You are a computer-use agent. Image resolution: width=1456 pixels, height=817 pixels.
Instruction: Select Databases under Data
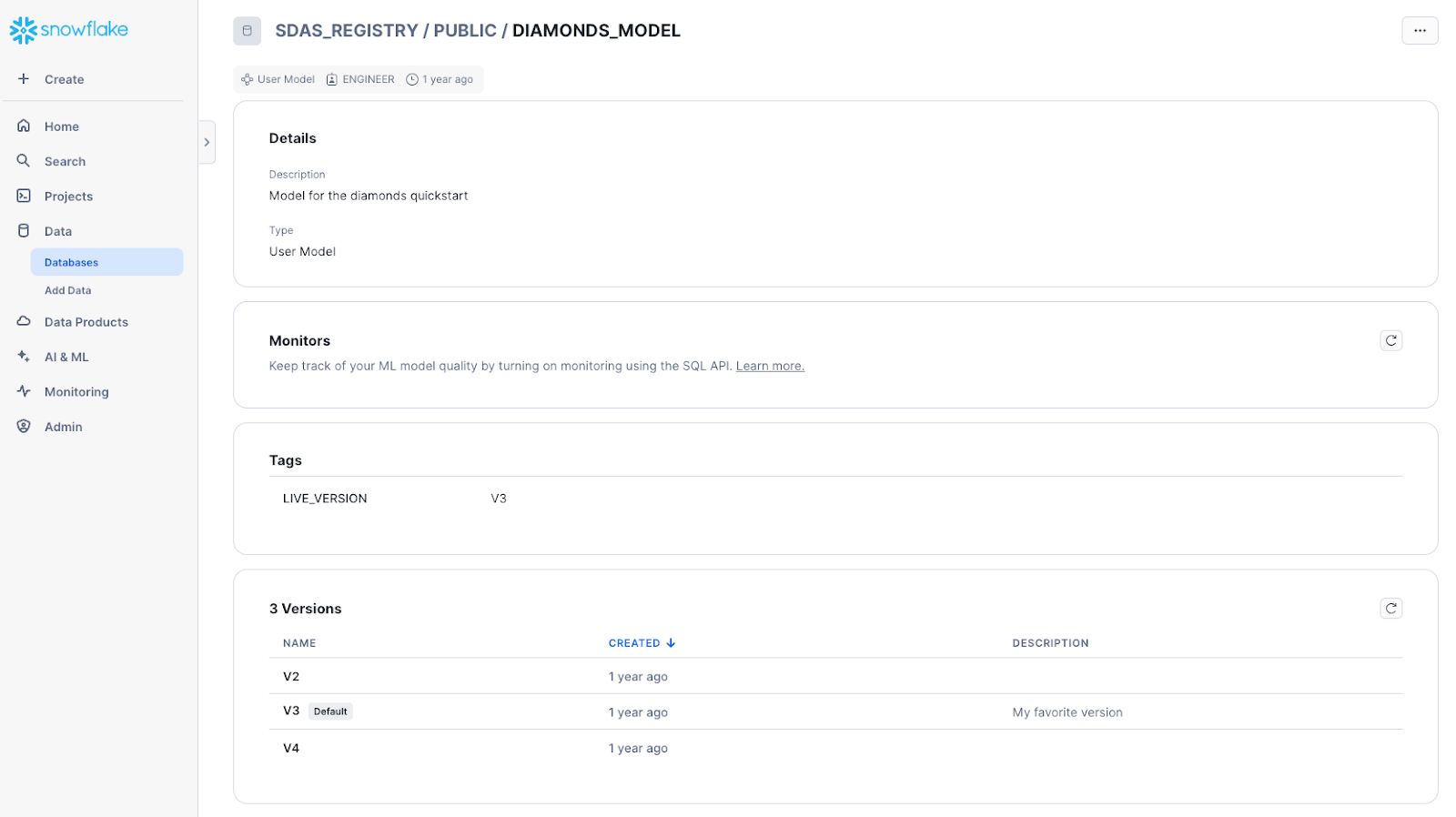[x=106, y=262]
